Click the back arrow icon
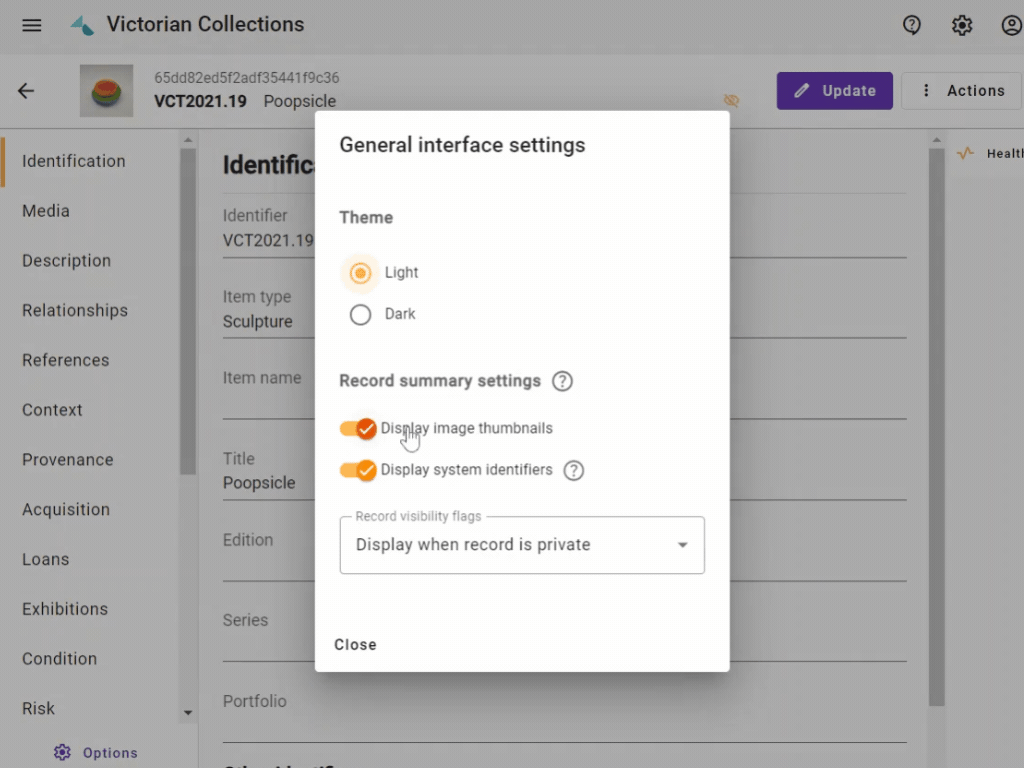Viewport: 1024px width, 768px height. [x=26, y=91]
